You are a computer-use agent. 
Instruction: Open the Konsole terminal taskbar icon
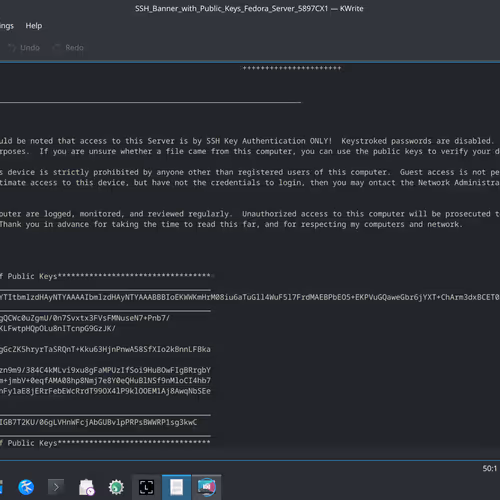coord(56,487)
